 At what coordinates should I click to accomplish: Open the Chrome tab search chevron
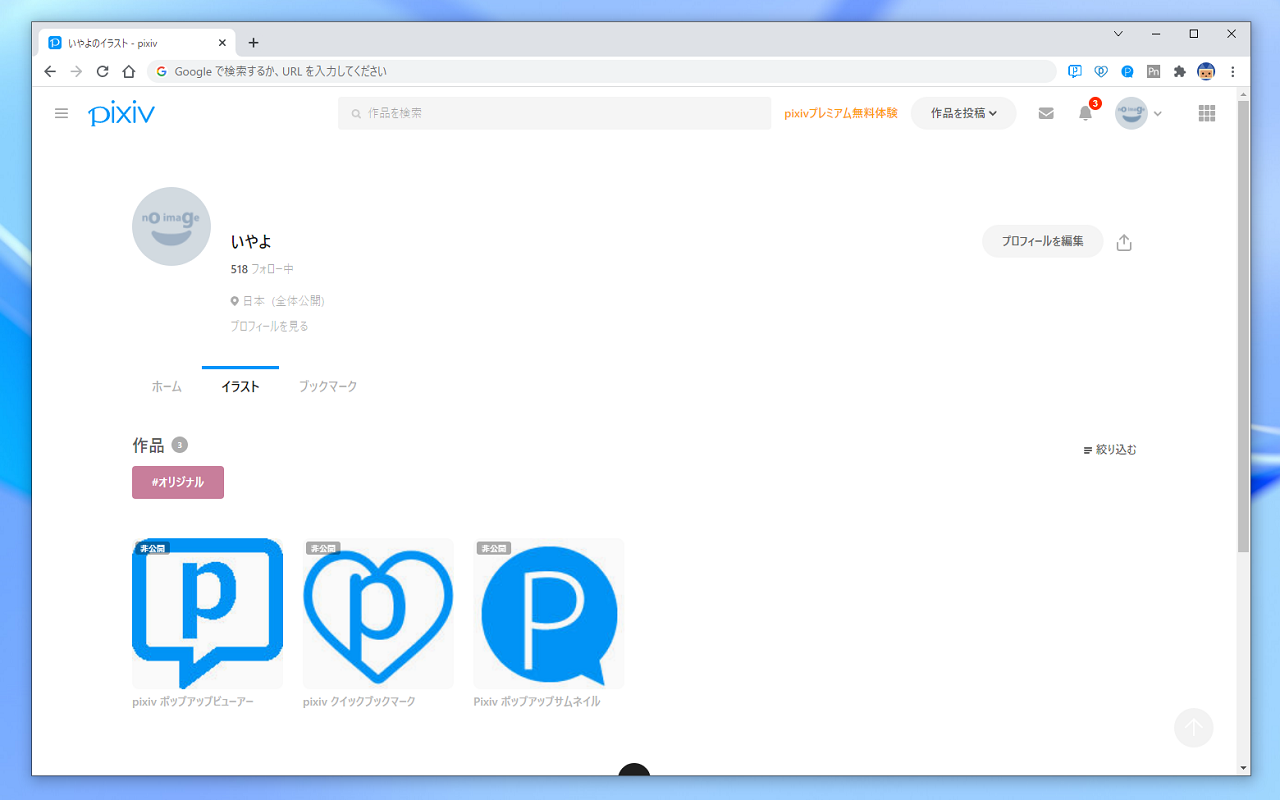click(1118, 34)
